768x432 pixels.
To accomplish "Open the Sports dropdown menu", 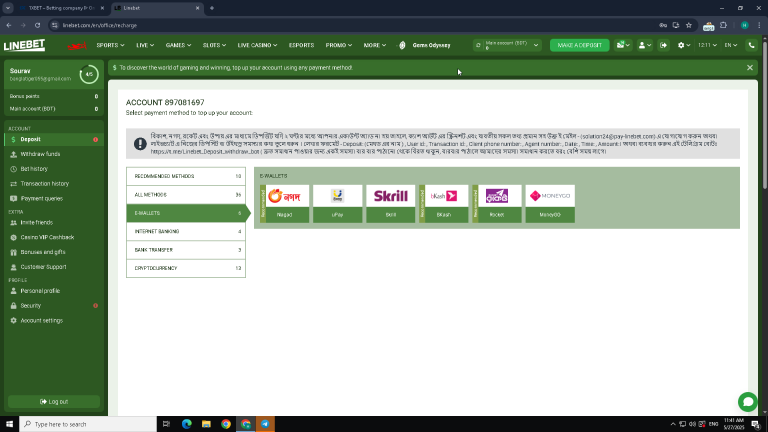I will [x=110, y=45].
